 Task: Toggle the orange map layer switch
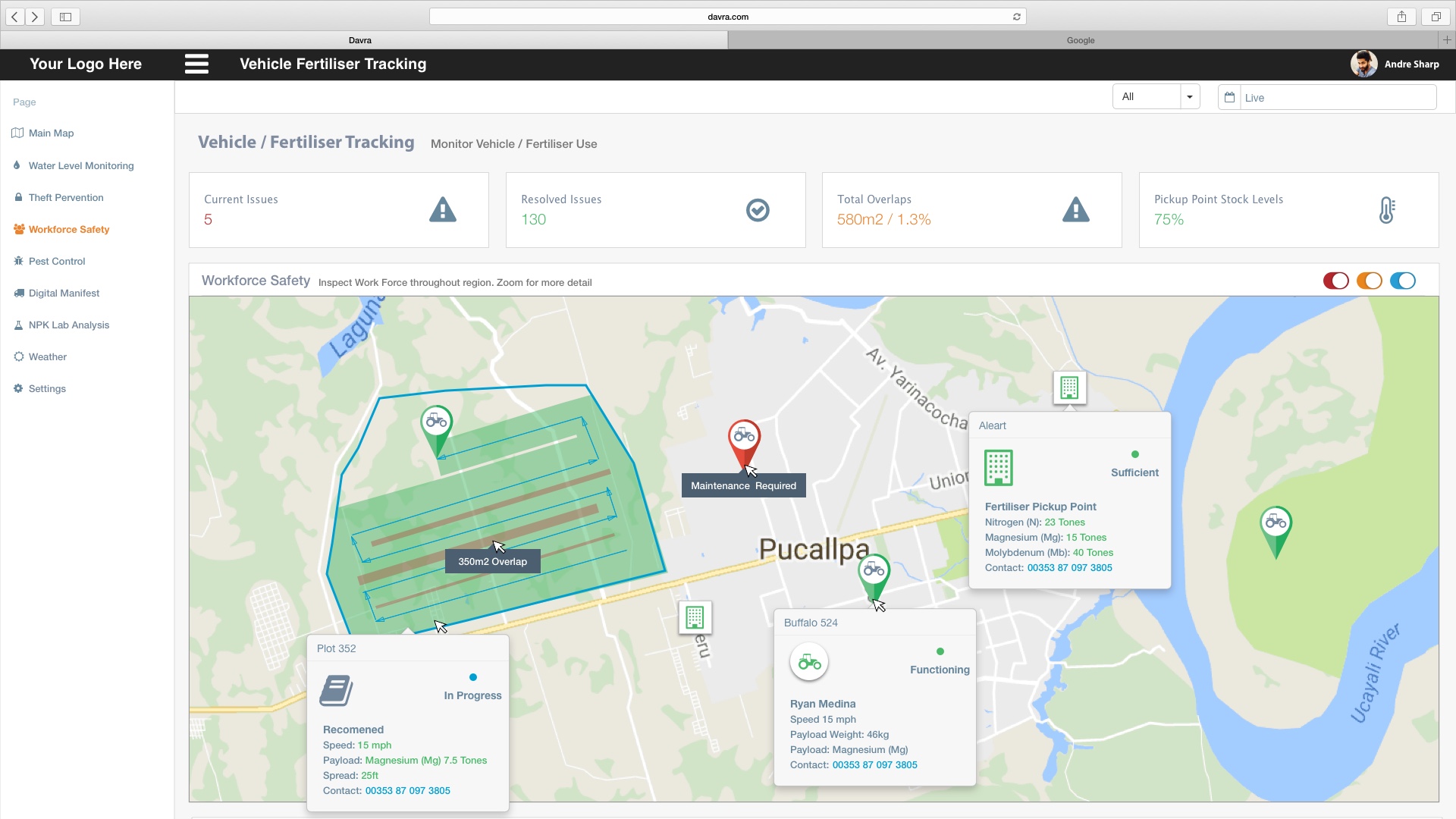tap(1370, 281)
